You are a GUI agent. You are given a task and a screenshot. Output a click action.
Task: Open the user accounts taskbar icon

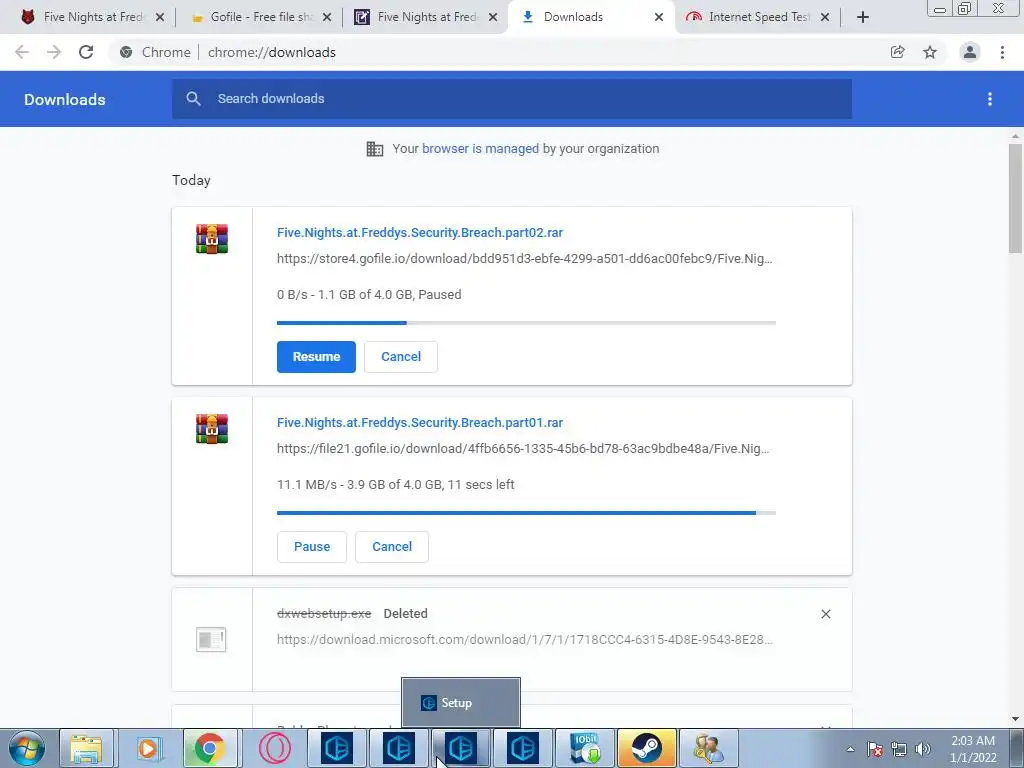708,748
